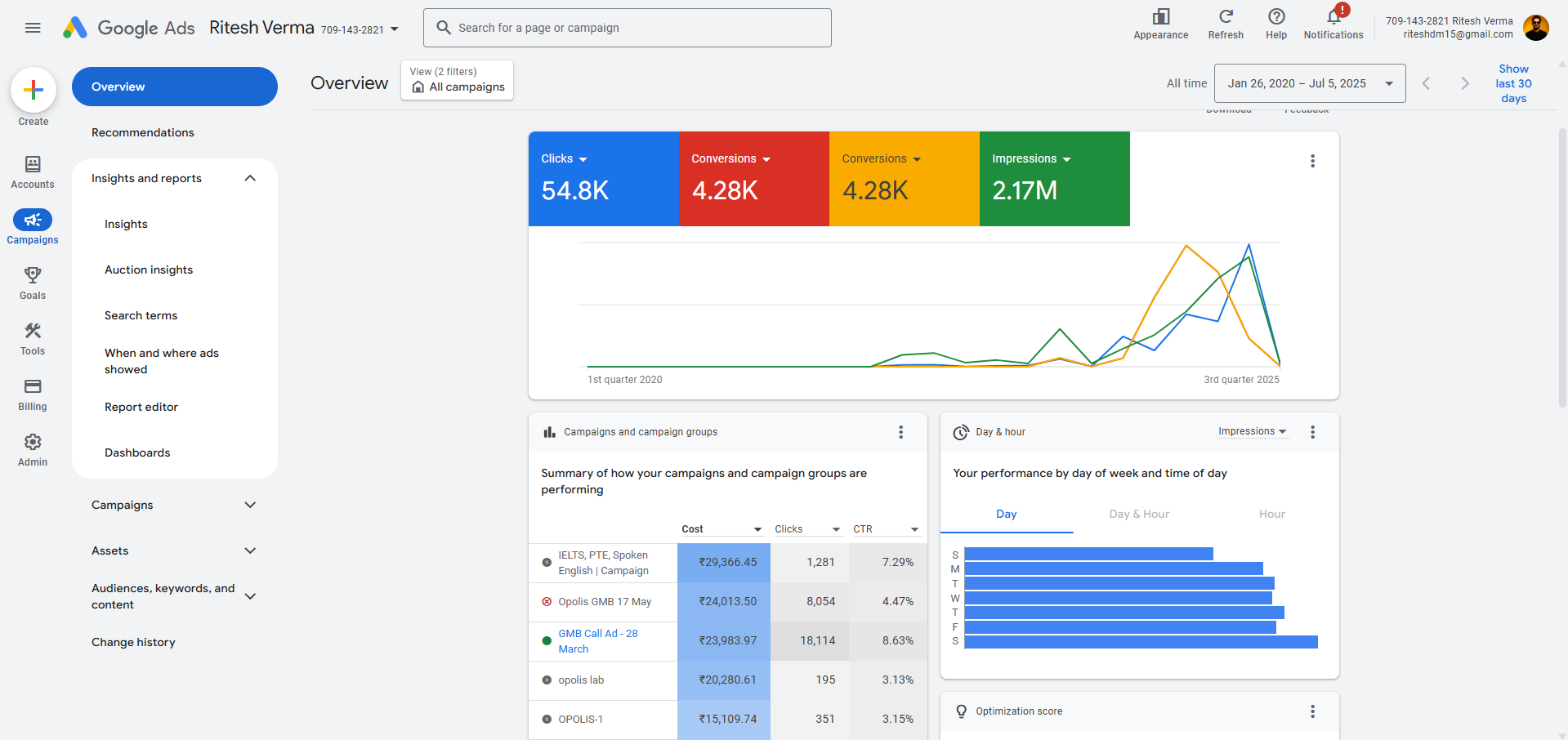Open the main hamburger menu
Viewport: 1568px width, 740px height.
tap(33, 28)
